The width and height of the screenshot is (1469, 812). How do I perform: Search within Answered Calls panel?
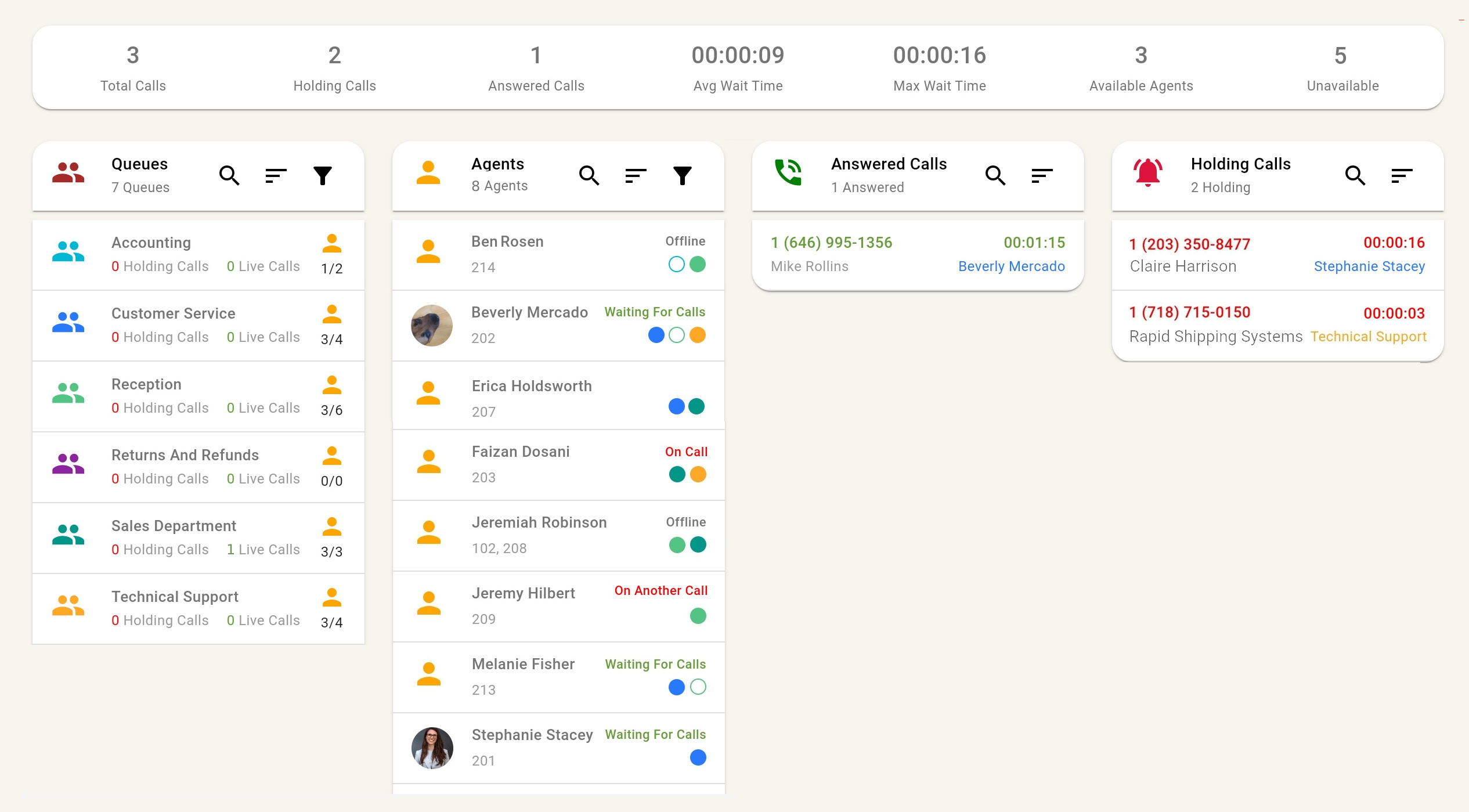coord(995,175)
